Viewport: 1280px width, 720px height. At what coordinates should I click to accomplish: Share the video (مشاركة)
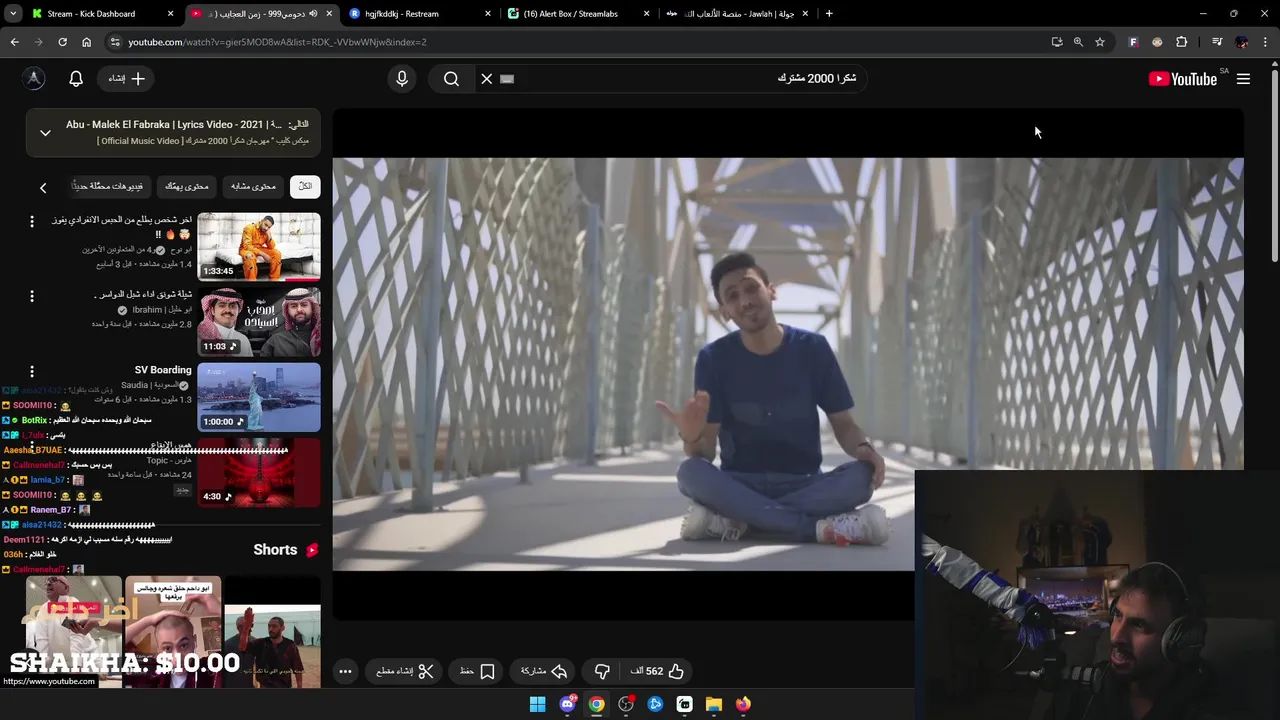click(544, 671)
